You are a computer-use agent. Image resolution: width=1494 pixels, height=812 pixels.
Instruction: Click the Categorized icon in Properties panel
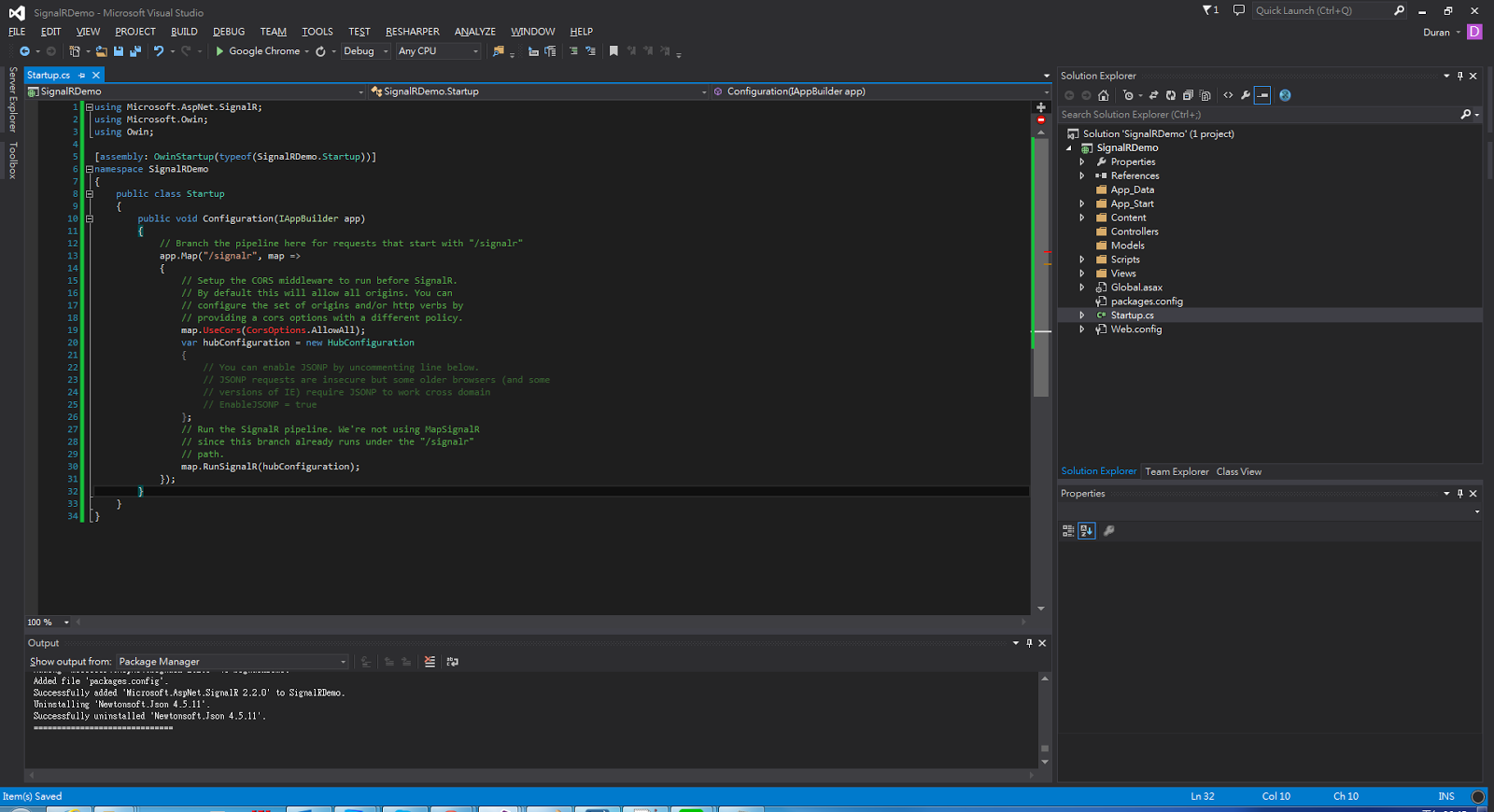[1068, 531]
